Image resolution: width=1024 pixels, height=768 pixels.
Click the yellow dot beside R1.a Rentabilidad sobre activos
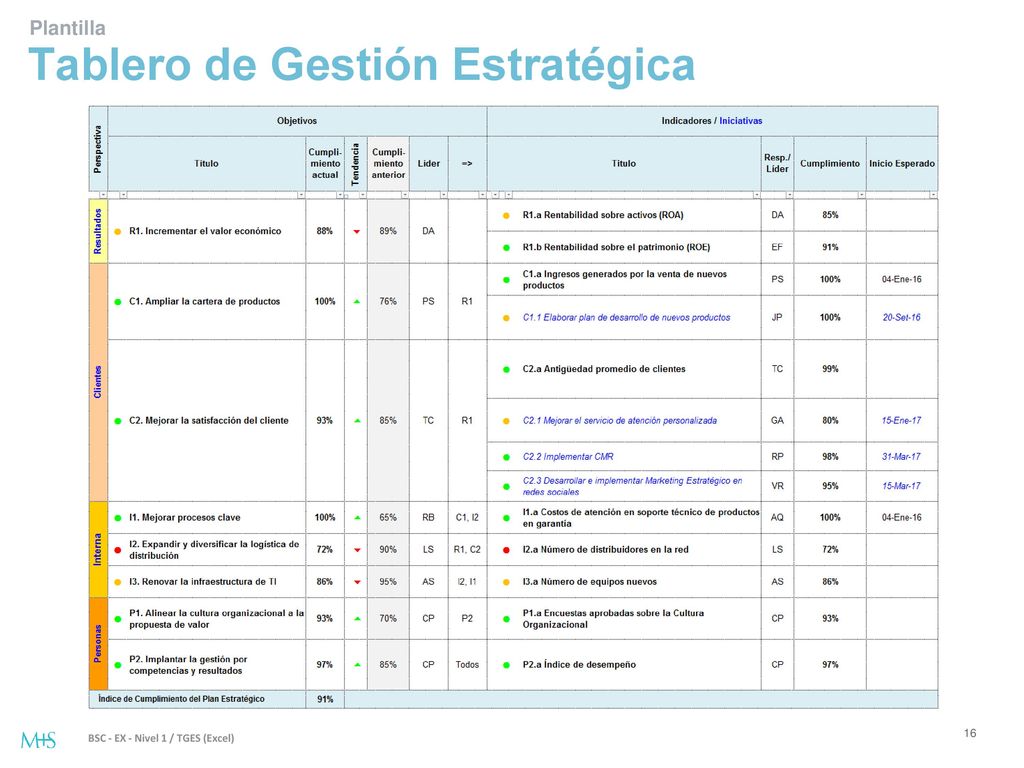click(506, 216)
